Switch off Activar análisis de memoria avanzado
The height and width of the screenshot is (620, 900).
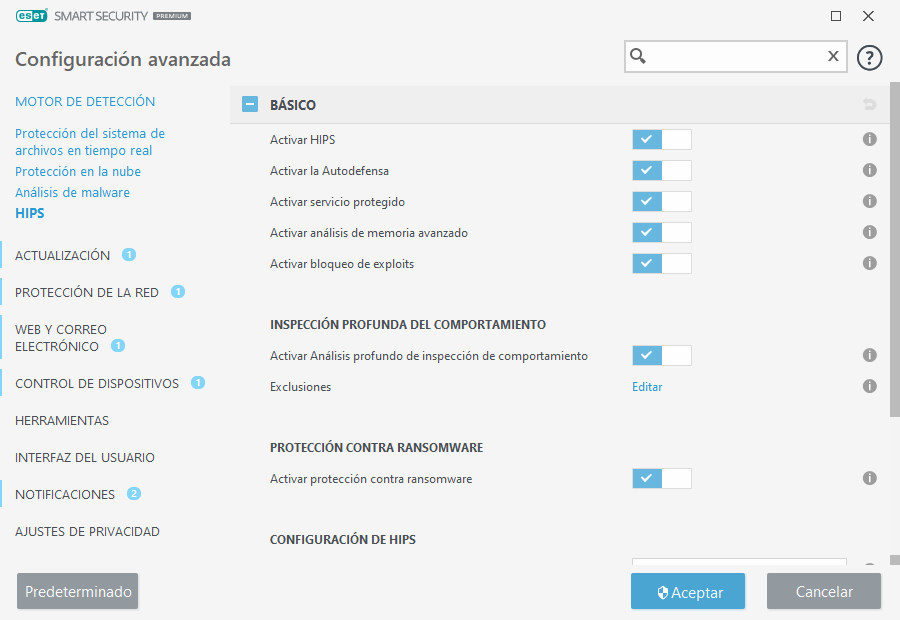pyautogui.click(x=662, y=232)
